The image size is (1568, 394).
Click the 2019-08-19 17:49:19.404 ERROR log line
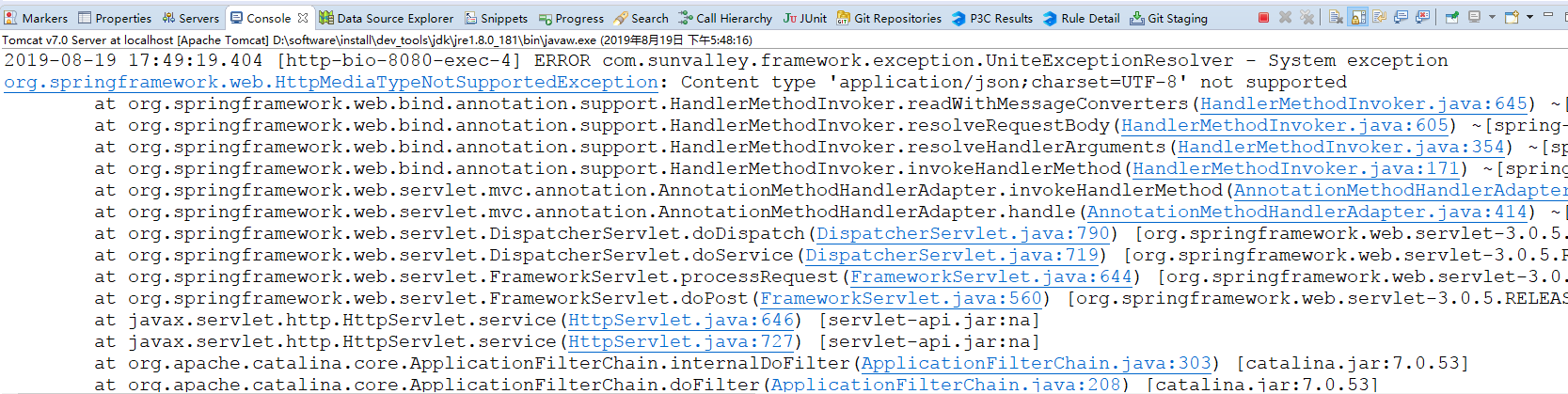726,60
